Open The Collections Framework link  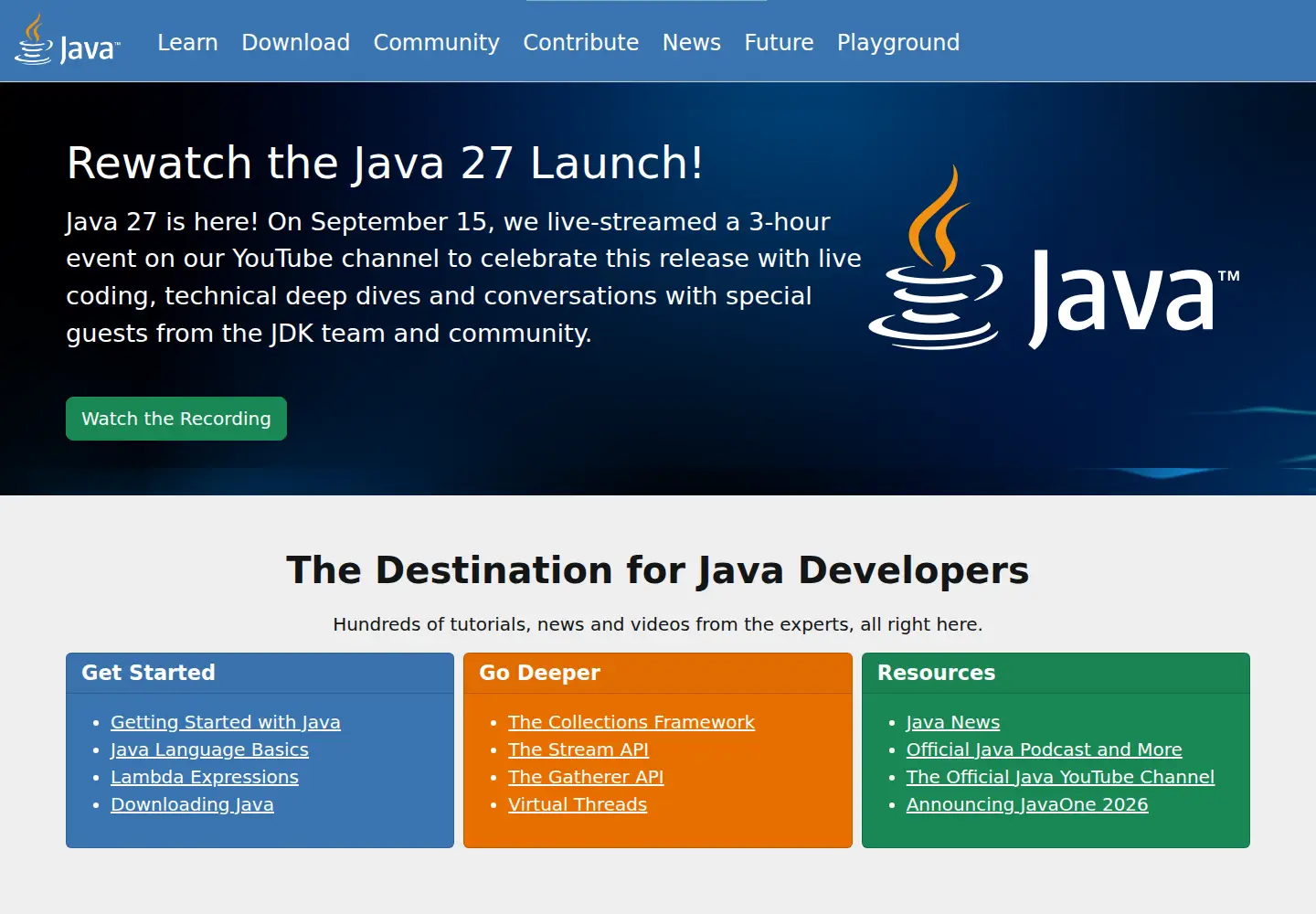click(x=631, y=722)
